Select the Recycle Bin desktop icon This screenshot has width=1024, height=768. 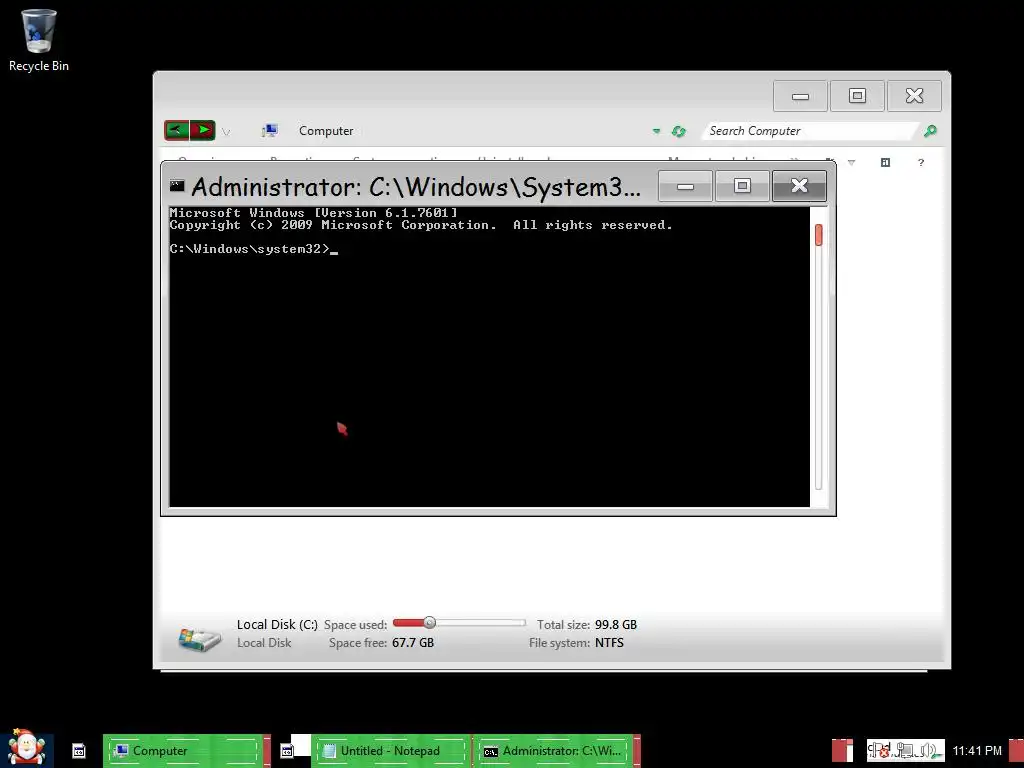pyautogui.click(x=39, y=40)
